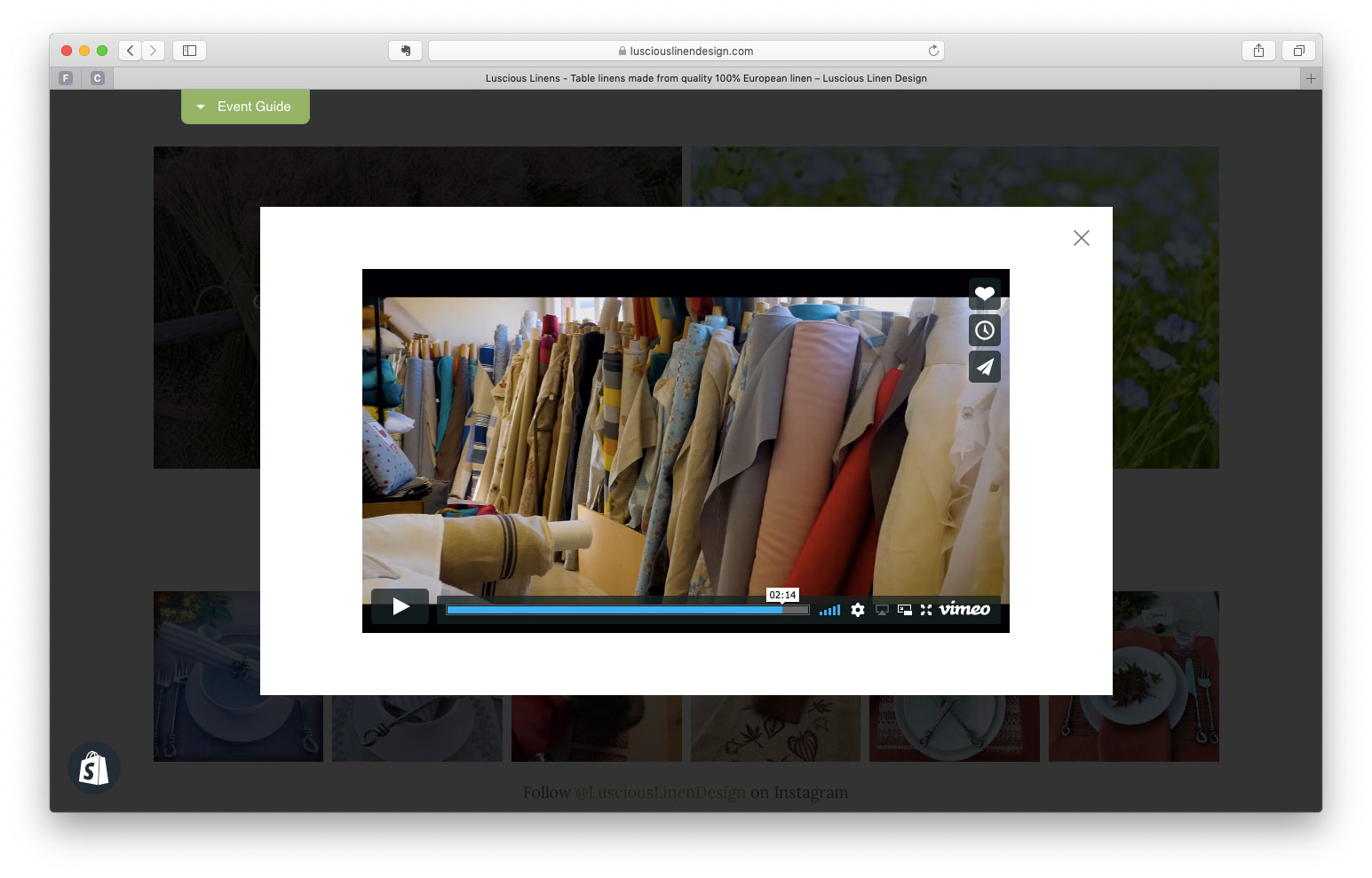The width and height of the screenshot is (1372, 878).
Task: Seek within the video progress bar
Action: pos(627,610)
